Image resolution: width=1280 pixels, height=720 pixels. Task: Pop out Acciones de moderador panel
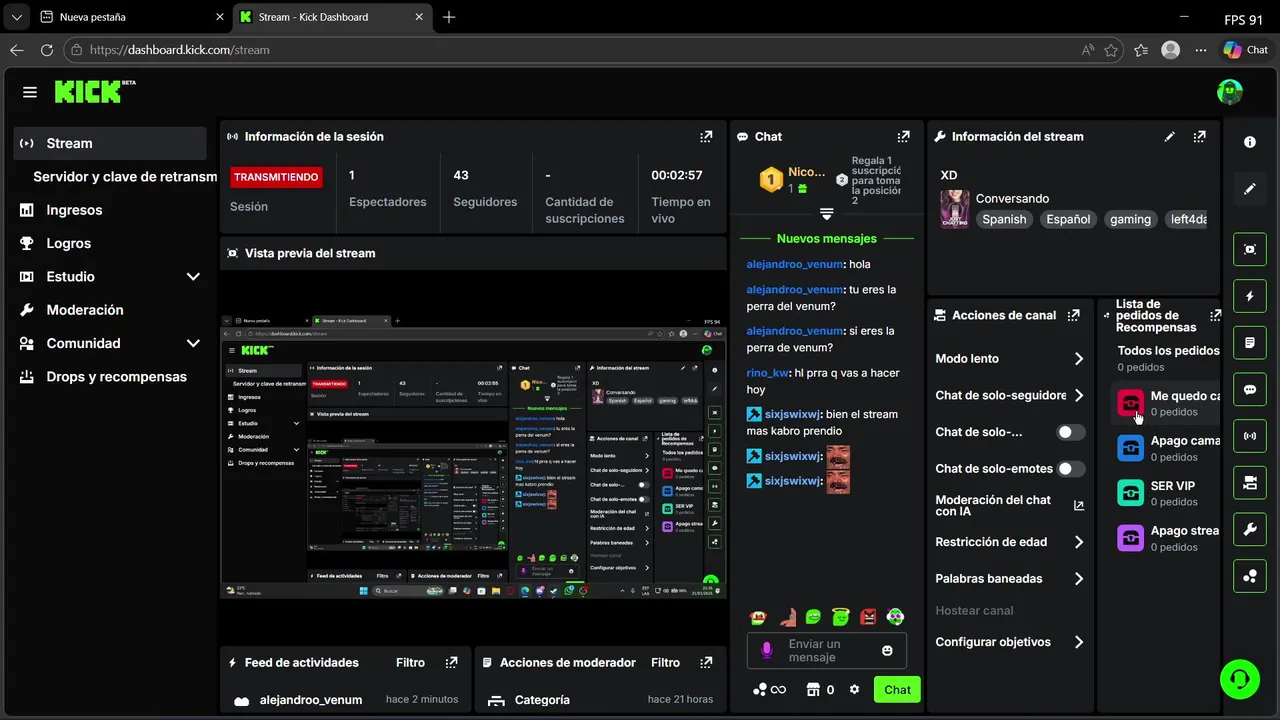[706, 663]
